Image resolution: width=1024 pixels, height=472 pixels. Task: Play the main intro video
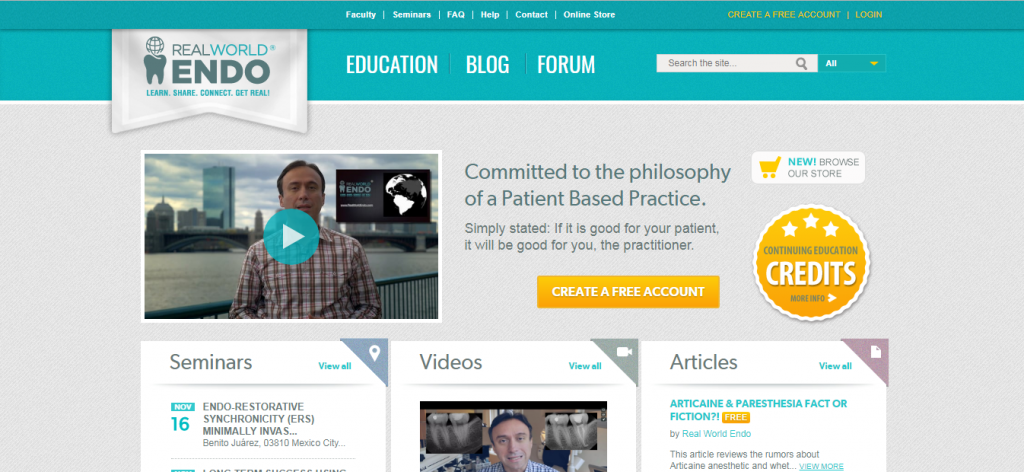pyautogui.click(x=291, y=236)
